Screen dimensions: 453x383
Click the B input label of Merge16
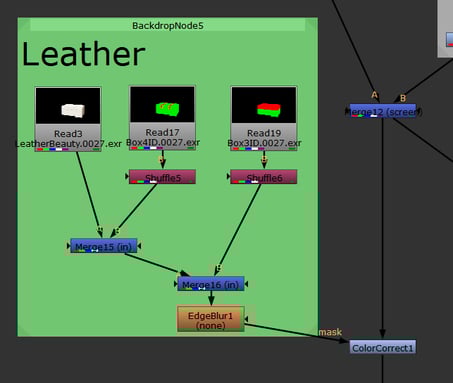point(219,267)
